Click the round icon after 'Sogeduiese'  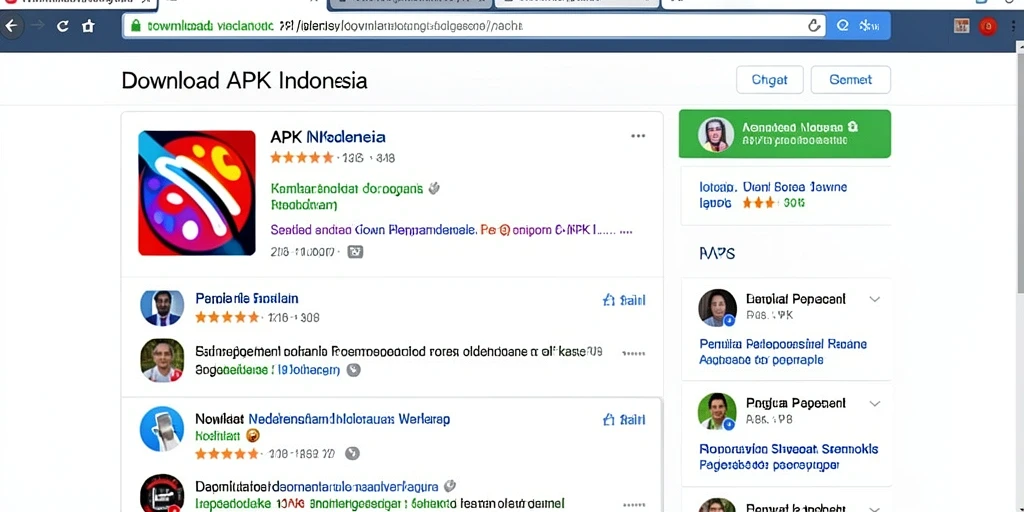353,370
